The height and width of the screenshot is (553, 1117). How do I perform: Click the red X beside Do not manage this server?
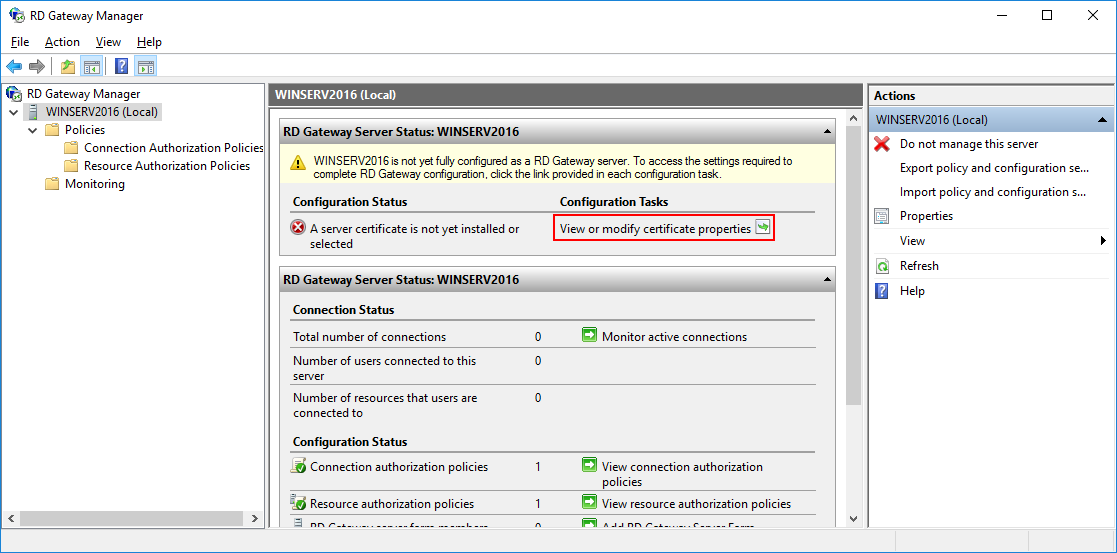tap(882, 144)
